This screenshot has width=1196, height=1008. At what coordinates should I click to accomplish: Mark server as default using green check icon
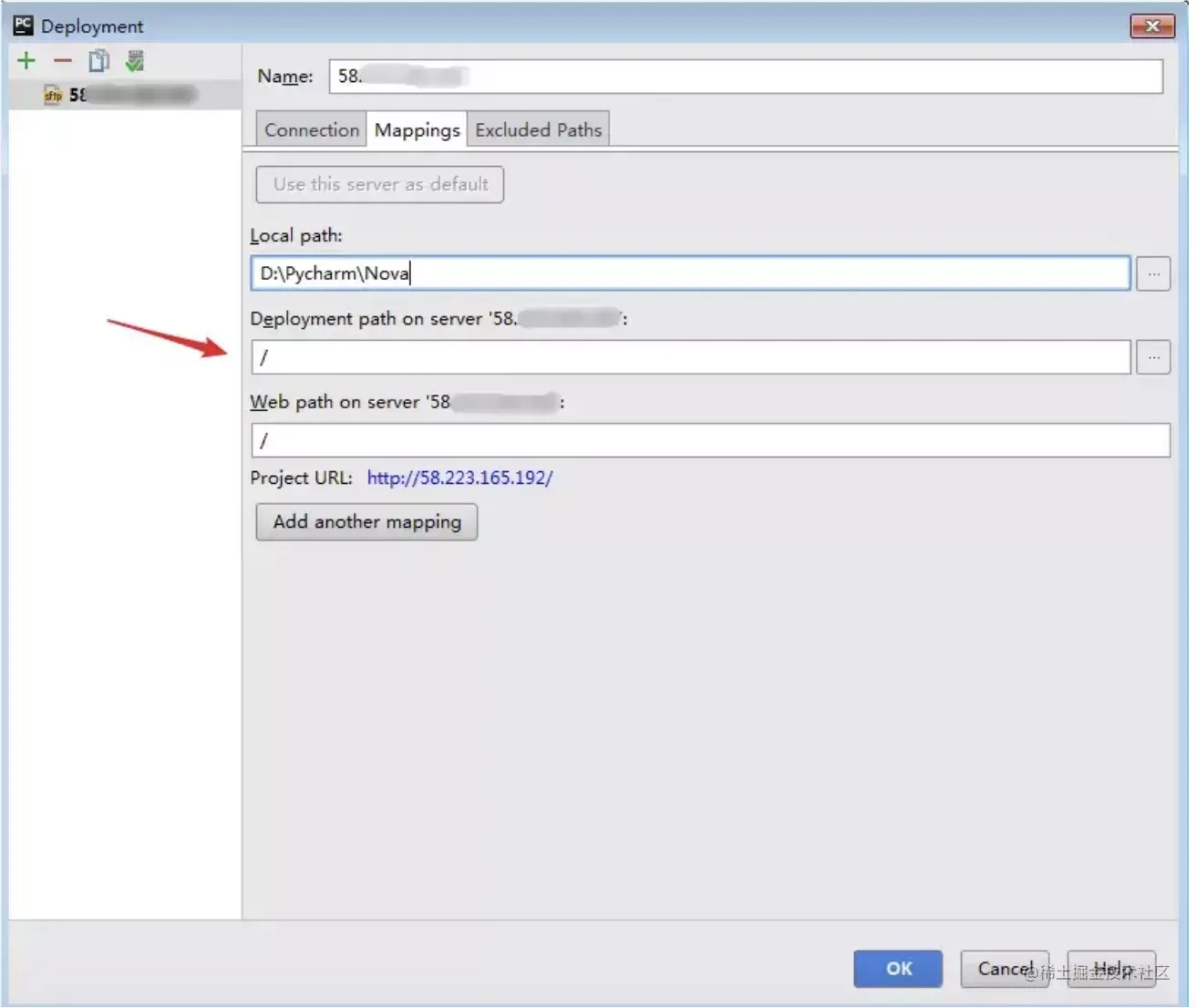pos(135,61)
